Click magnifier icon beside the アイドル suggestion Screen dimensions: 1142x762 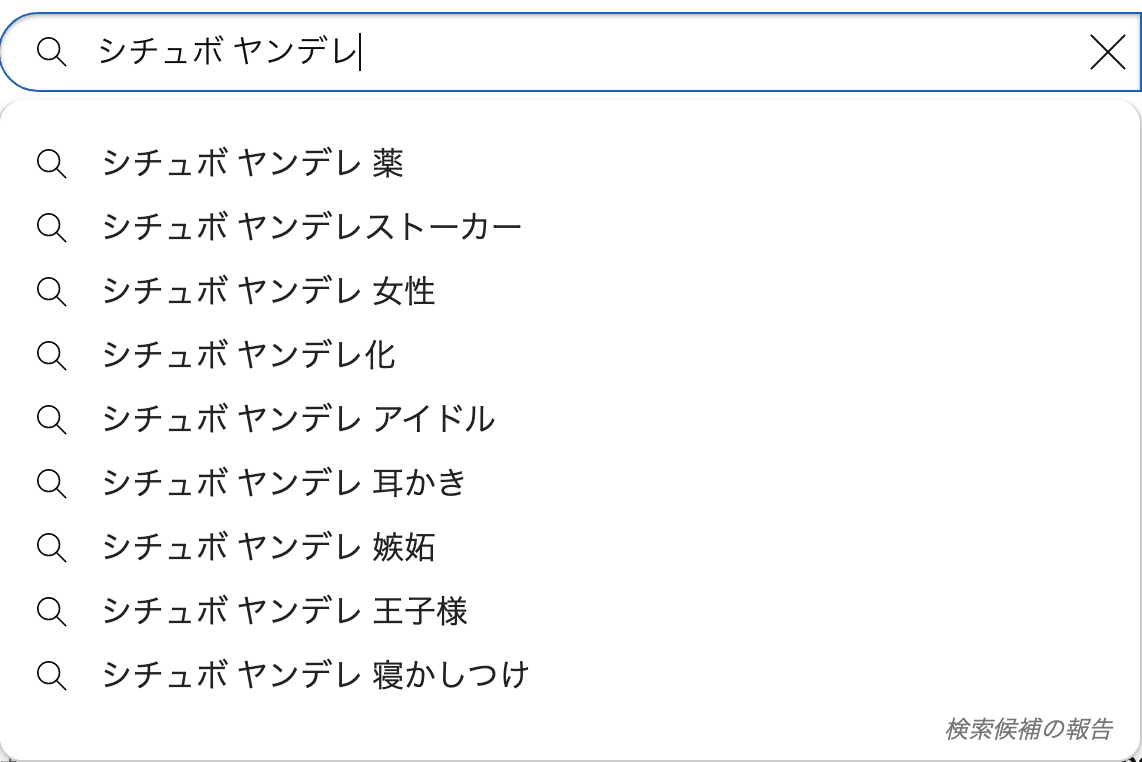(x=51, y=419)
